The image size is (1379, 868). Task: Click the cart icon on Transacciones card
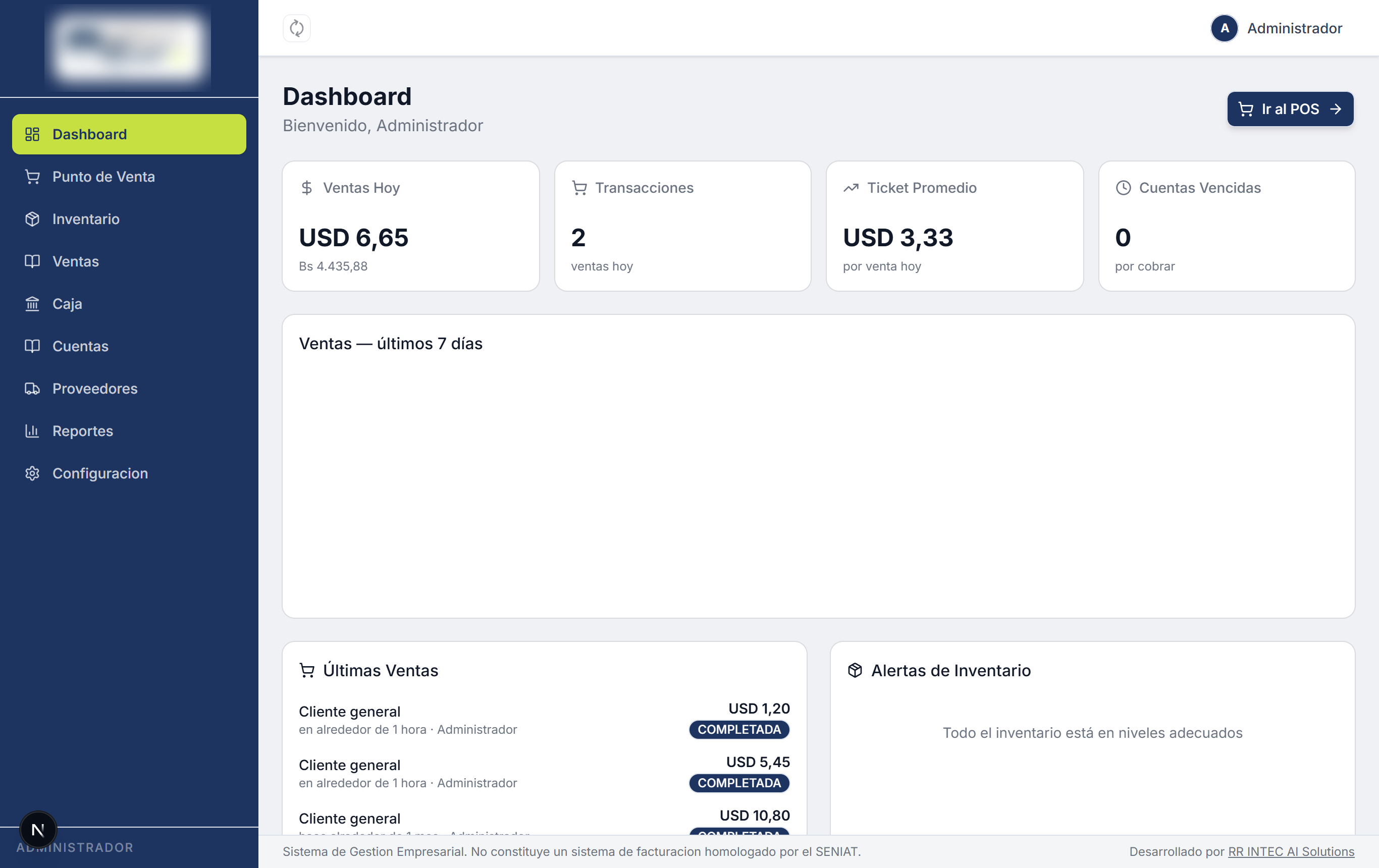coord(579,188)
